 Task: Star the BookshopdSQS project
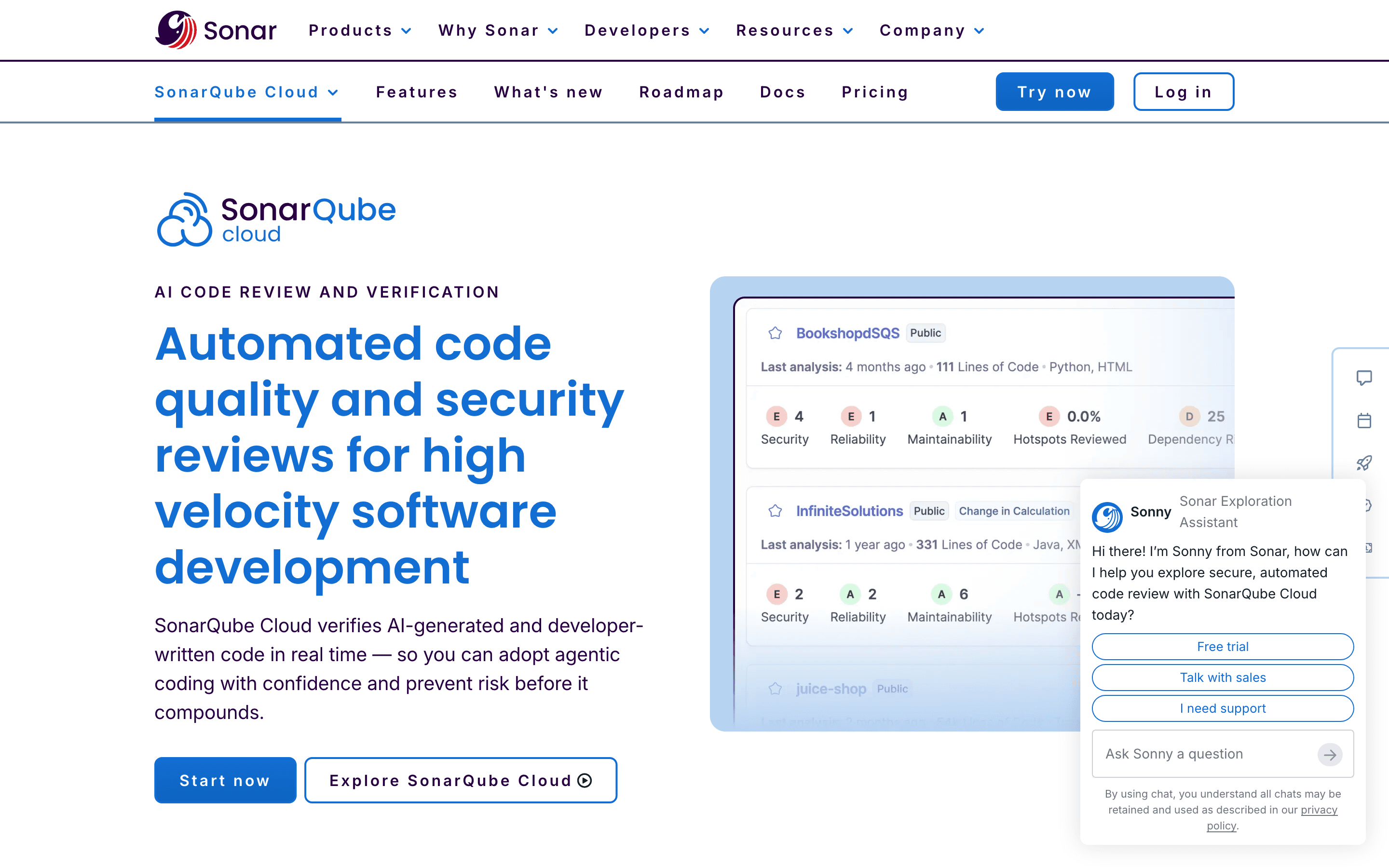click(x=775, y=333)
